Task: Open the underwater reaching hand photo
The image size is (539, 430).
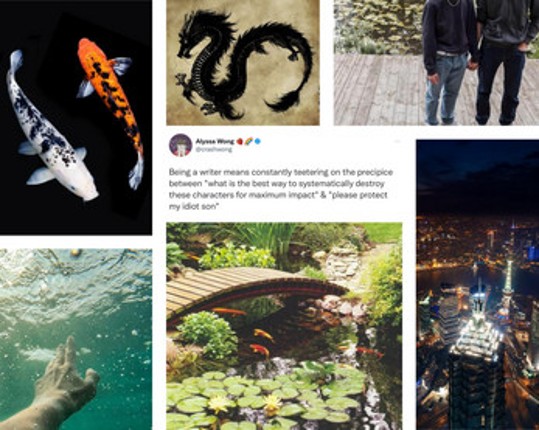Action: pyautogui.click(x=76, y=339)
